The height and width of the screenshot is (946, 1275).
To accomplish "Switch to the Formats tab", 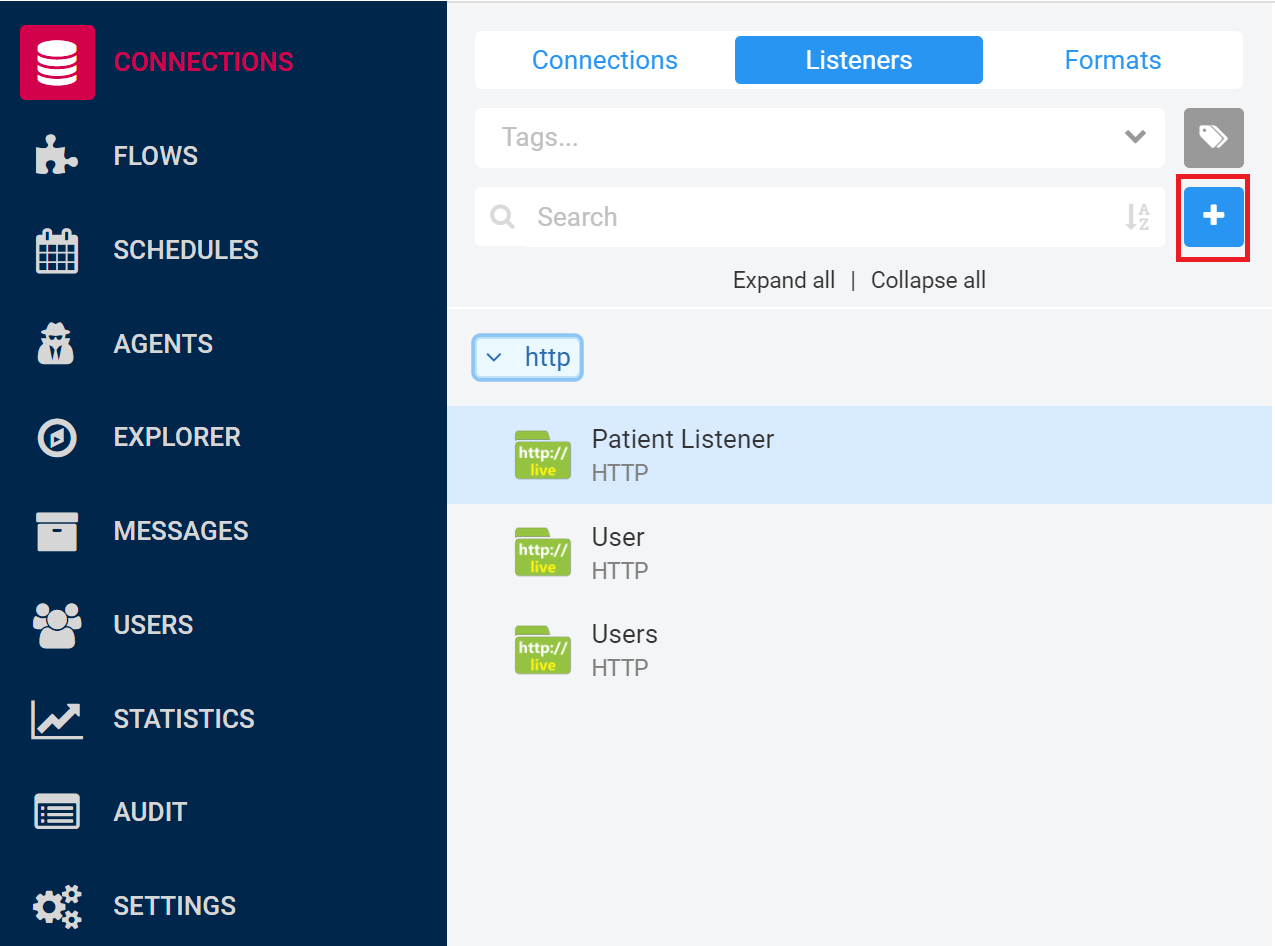I will coord(1112,60).
